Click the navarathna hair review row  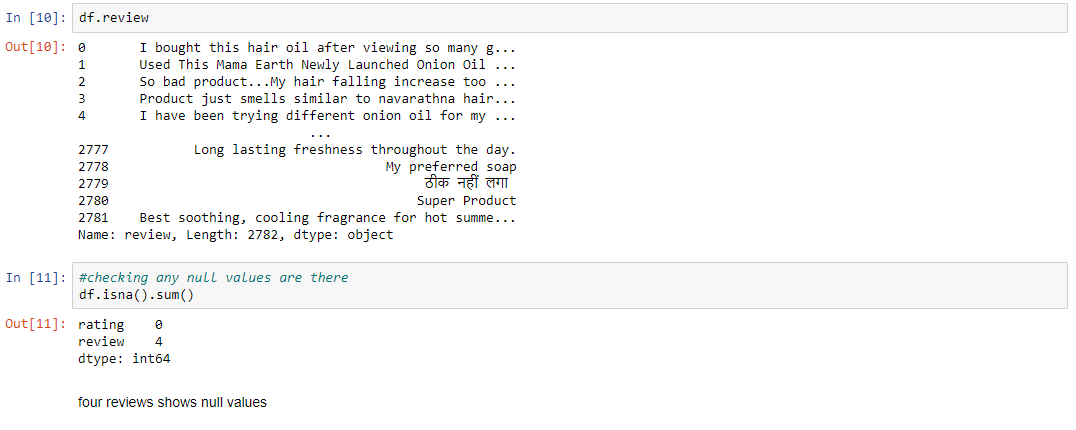tap(297, 99)
